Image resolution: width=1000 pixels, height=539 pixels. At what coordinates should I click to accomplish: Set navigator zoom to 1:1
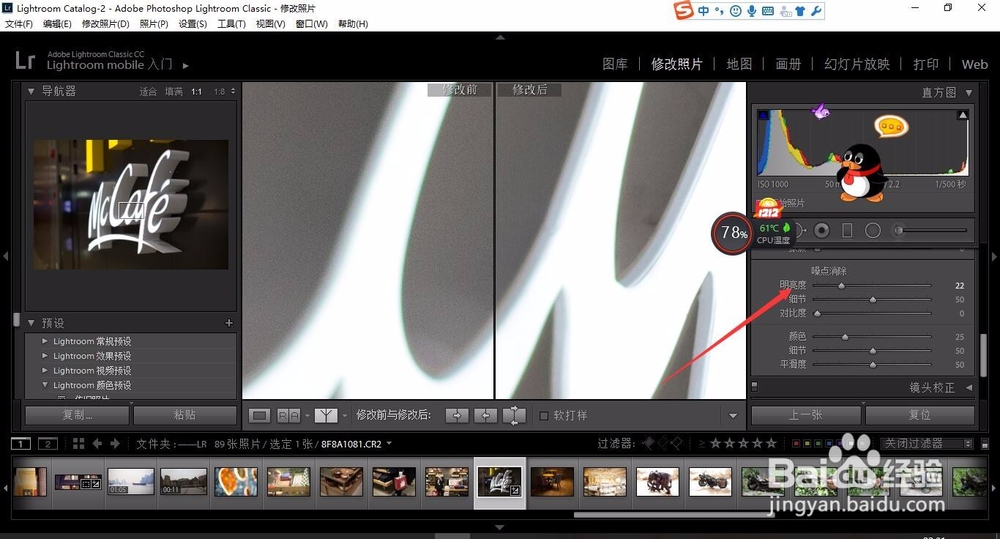197,92
